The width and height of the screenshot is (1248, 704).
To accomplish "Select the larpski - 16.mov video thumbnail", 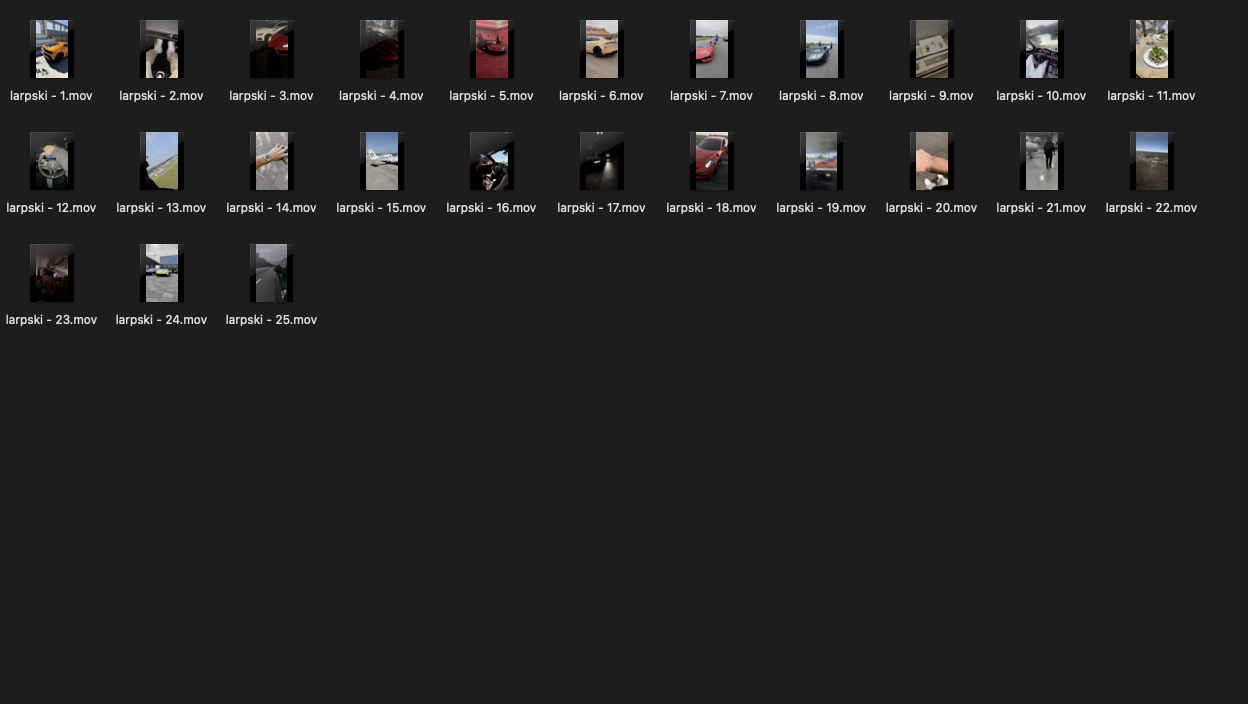I will [x=491, y=161].
